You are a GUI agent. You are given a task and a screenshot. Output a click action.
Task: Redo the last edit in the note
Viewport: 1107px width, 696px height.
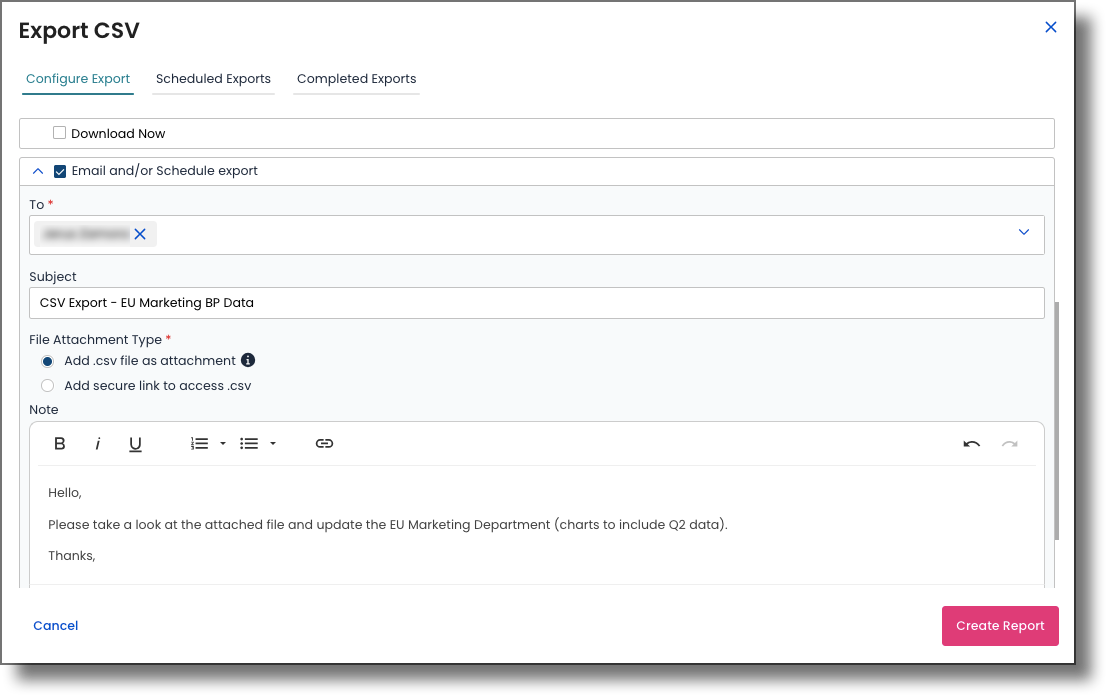(1010, 443)
